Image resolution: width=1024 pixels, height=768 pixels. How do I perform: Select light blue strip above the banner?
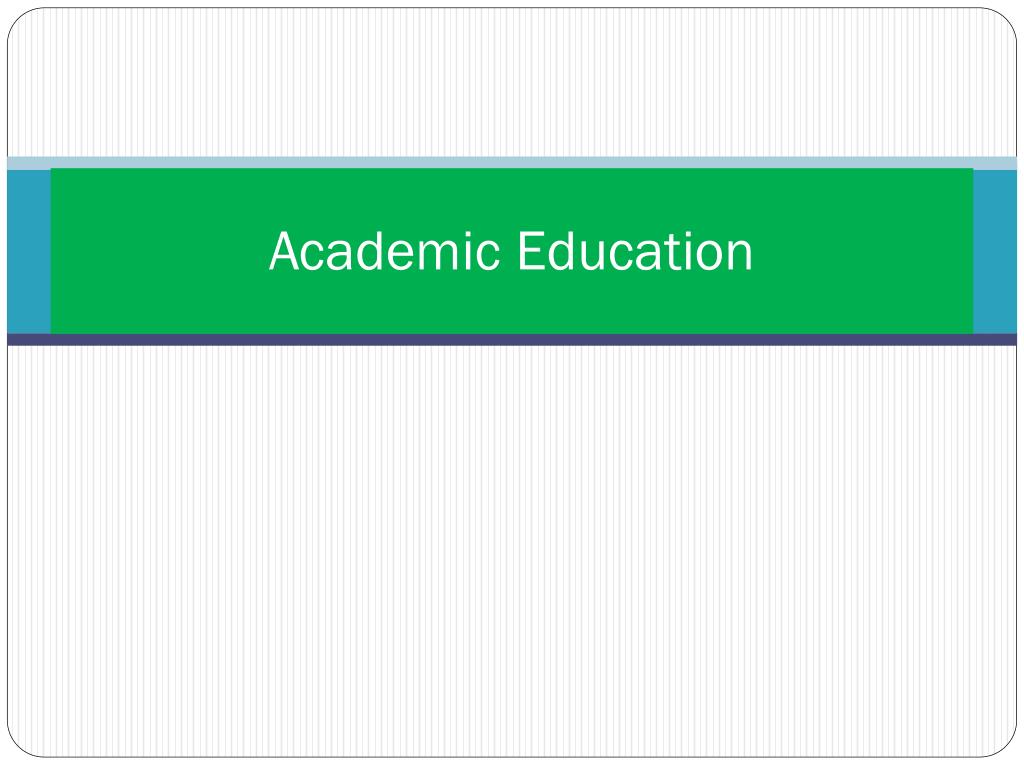coord(512,163)
